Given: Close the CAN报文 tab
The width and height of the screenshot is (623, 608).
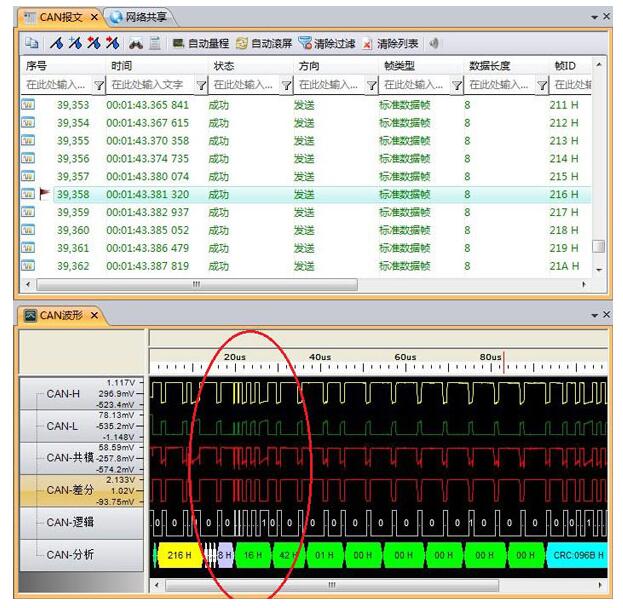Looking at the screenshot, I should point(94,17).
